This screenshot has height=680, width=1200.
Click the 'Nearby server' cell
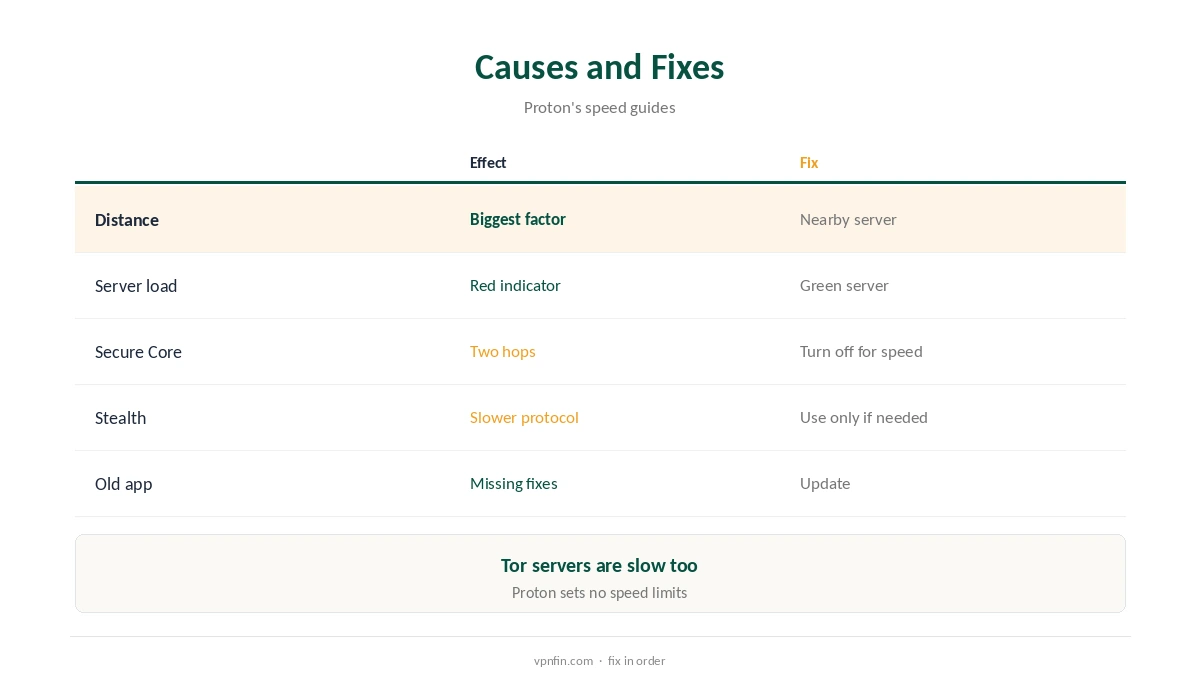coord(848,219)
